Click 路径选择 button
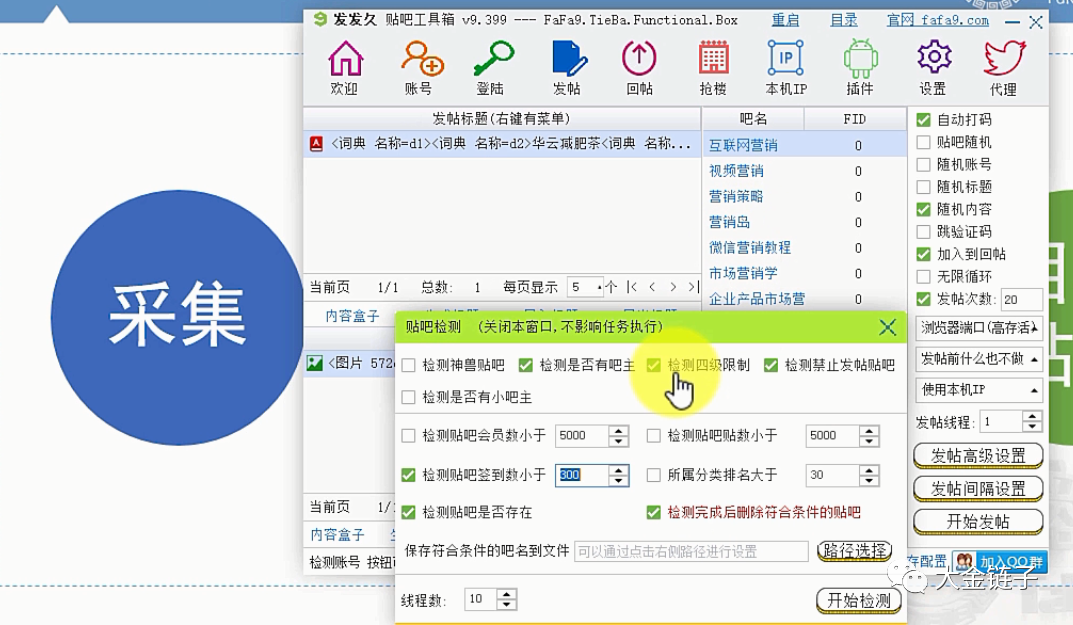Screen dimensions: 1073x625 pos(855,551)
